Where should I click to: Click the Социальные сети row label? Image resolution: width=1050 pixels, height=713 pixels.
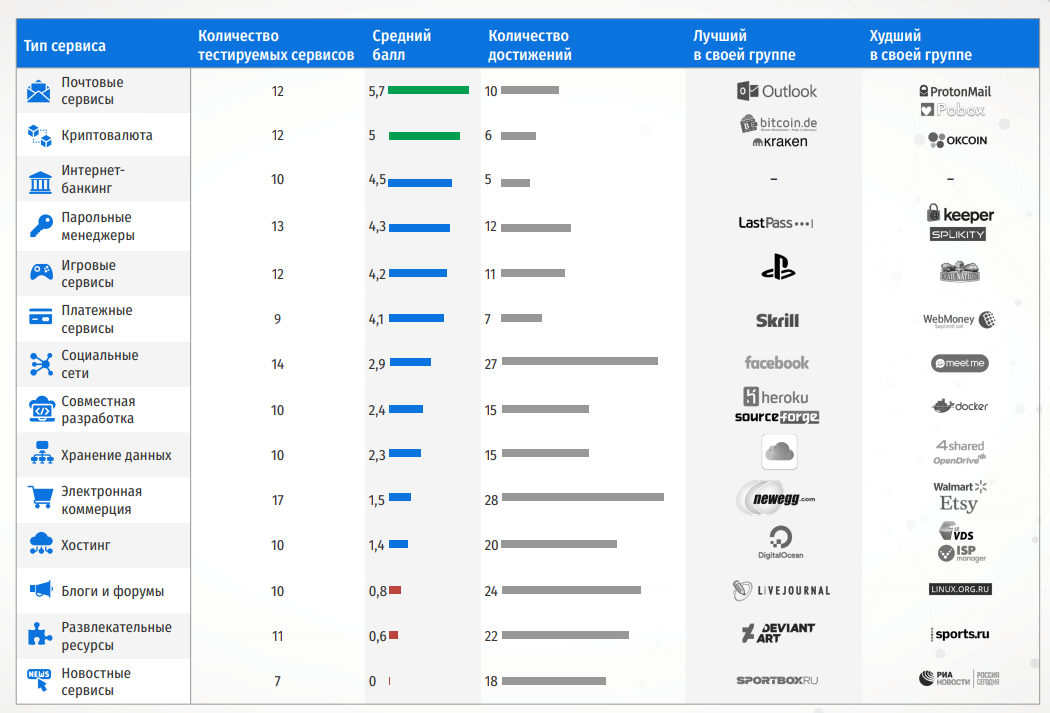(x=100, y=364)
